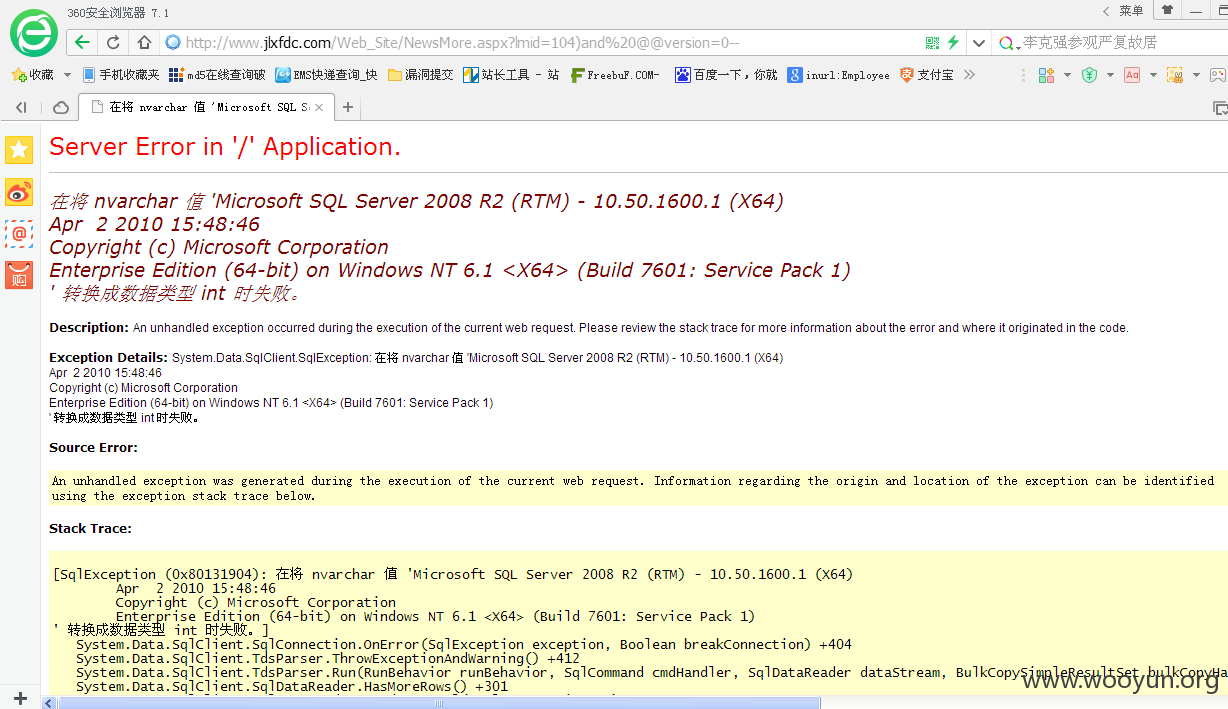Click the extensions grid-plus icon
1228x709 pixels.
(x=1046, y=75)
